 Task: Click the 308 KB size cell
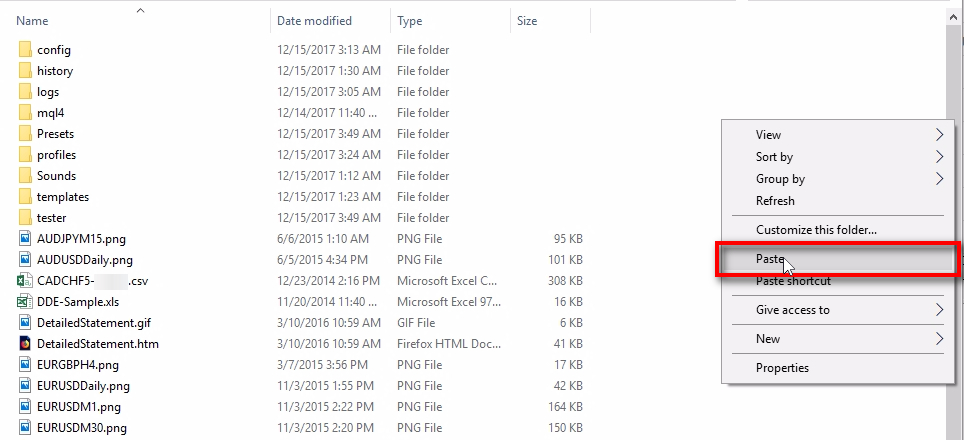(565, 281)
